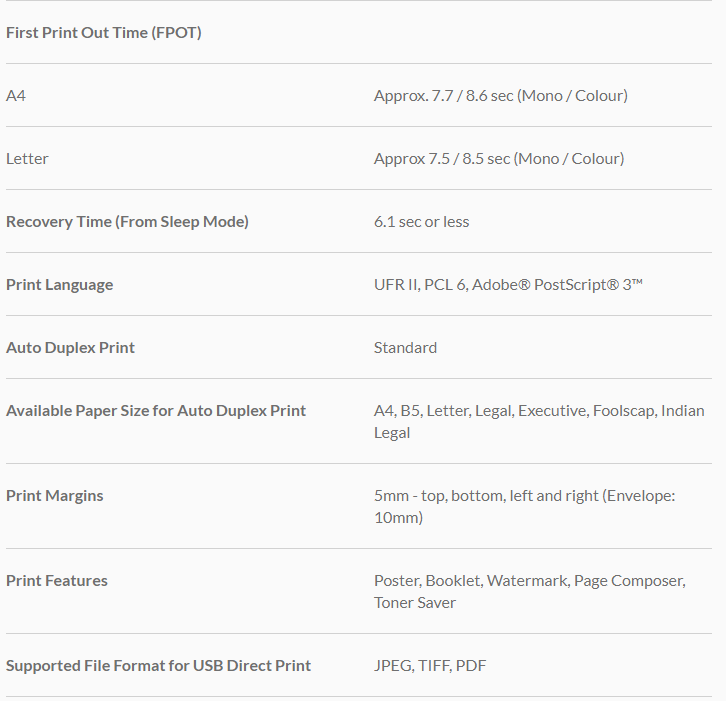The height and width of the screenshot is (701, 726).
Task: Click the Print Language label
Action: pos(60,285)
